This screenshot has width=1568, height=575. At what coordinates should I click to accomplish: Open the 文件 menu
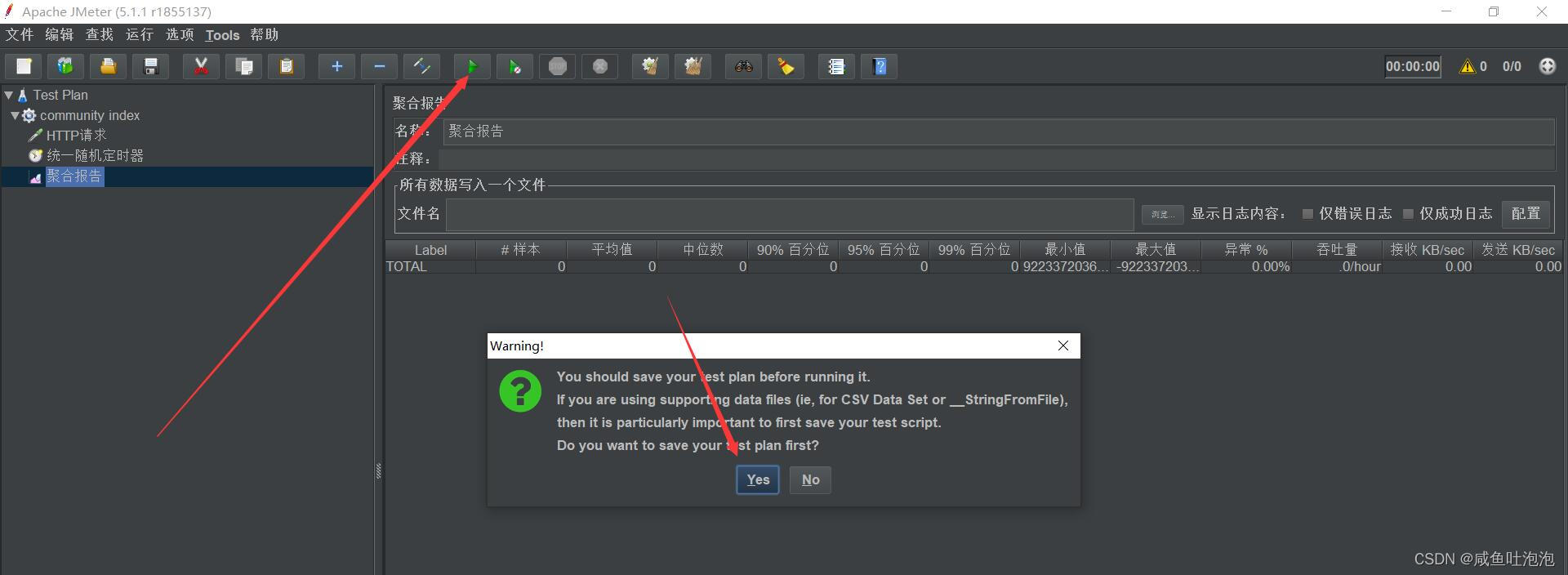point(20,34)
